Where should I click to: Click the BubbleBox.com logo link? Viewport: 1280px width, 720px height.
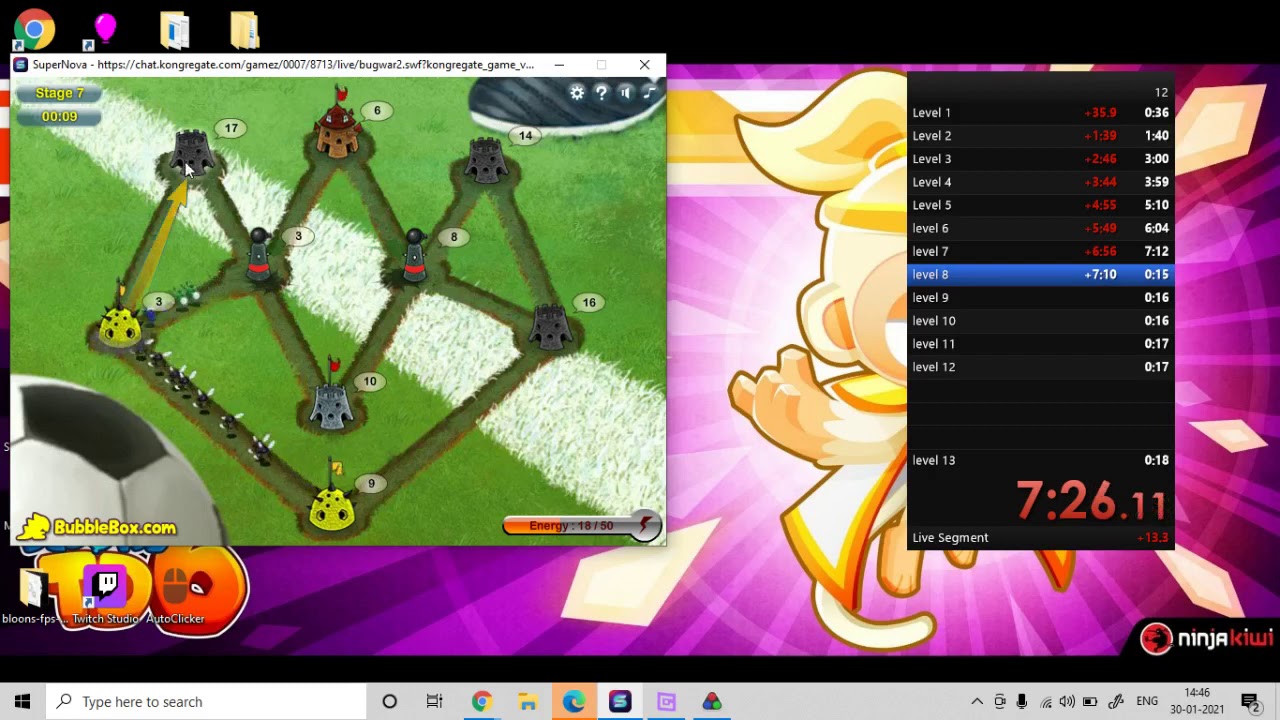click(98, 527)
